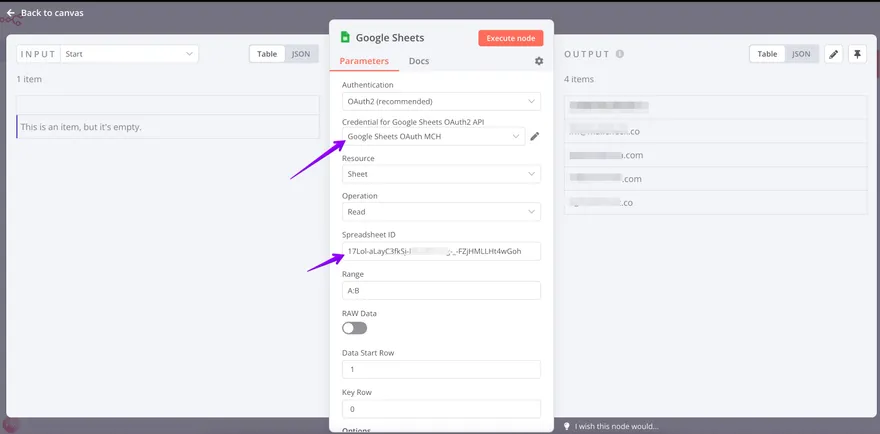Select JSON view in INPUT panel

(x=301, y=54)
